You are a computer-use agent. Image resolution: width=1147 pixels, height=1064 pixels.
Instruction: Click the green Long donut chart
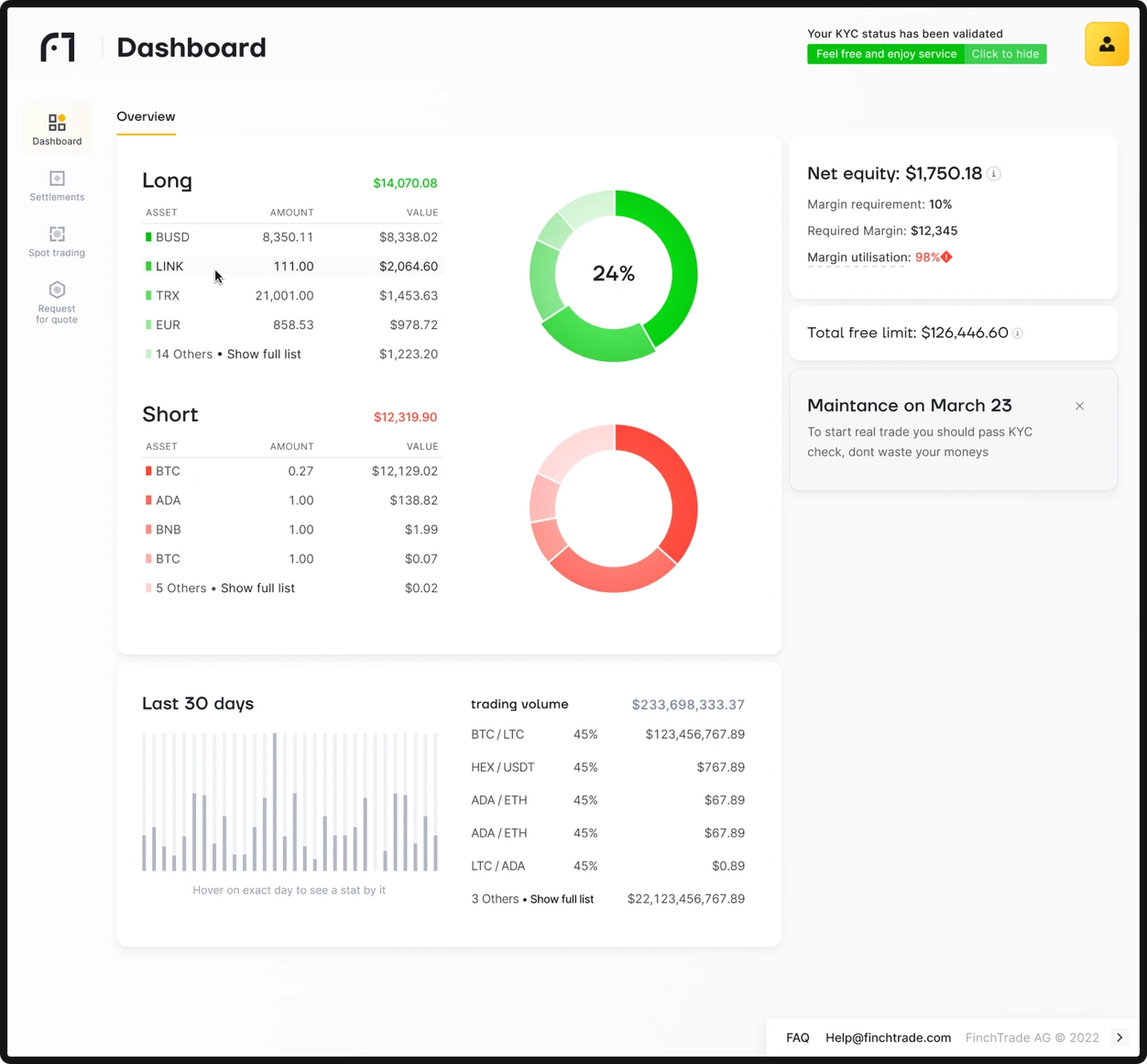tap(614, 275)
